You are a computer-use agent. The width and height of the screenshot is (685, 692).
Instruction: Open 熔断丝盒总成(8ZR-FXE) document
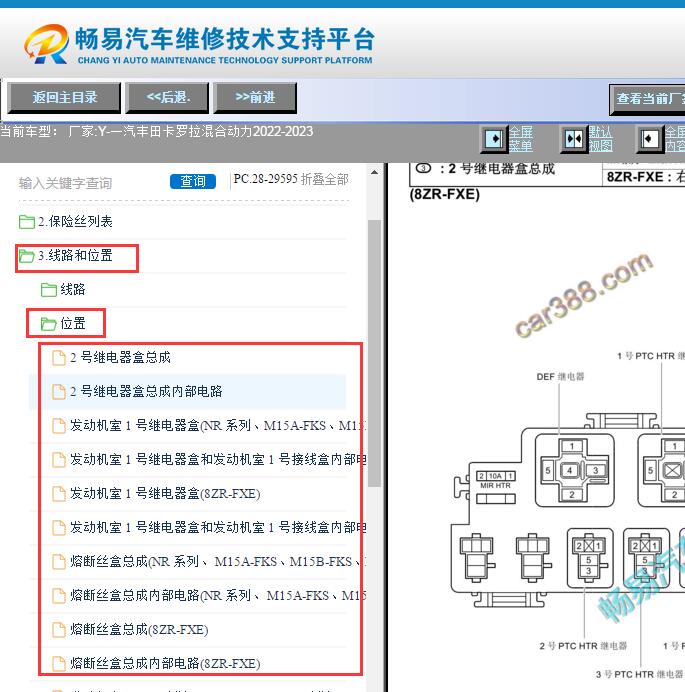point(139,629)
